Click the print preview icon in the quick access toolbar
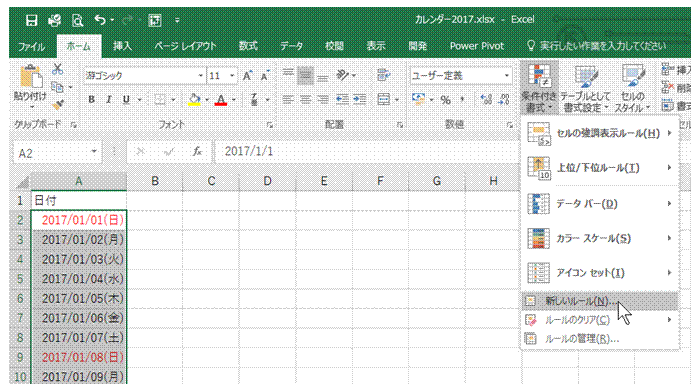This screenshot has width=698, height=389. (x=77, y=20)
